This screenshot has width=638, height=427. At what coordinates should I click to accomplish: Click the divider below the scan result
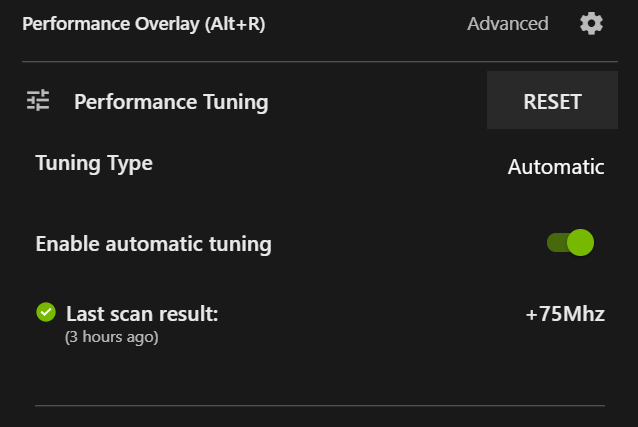coord(319,406)
